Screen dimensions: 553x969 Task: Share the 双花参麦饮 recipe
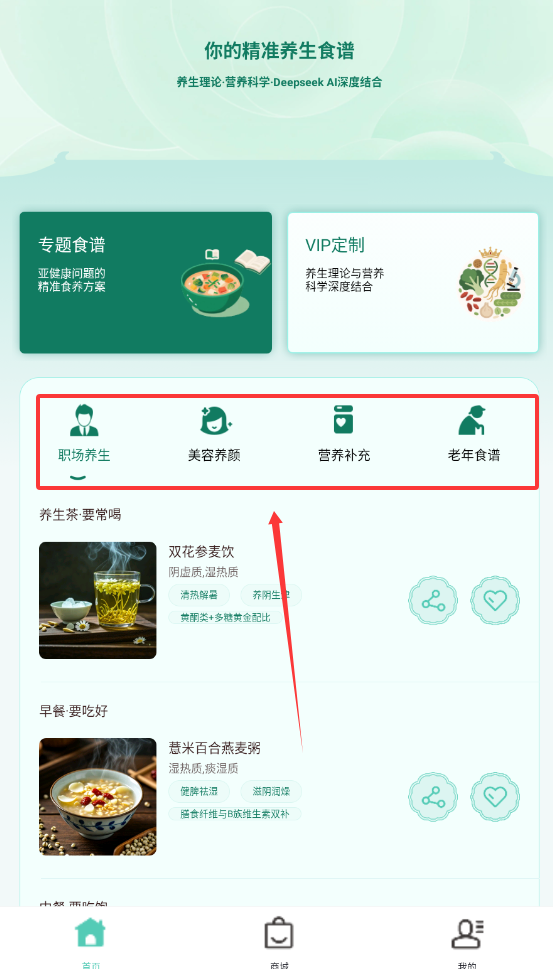(x=433, y=601)
